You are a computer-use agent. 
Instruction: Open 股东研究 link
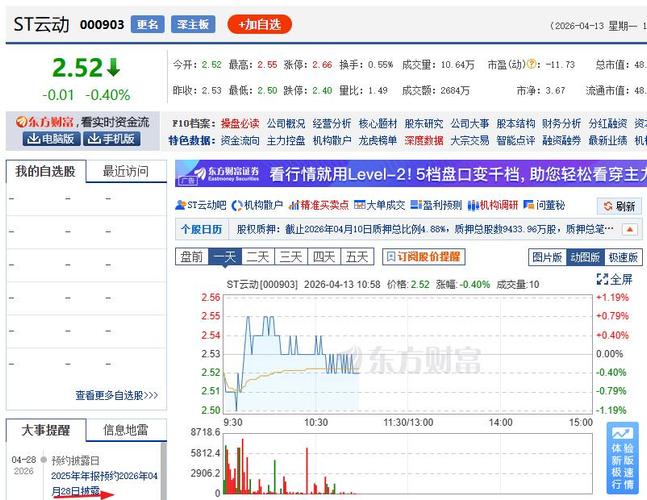coord(424,123)
